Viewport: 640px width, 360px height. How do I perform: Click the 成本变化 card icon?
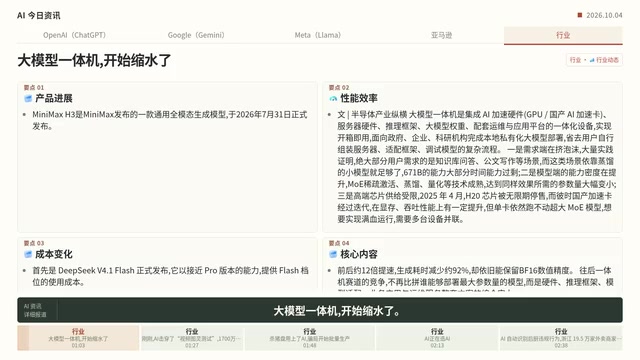pos(28,254)
